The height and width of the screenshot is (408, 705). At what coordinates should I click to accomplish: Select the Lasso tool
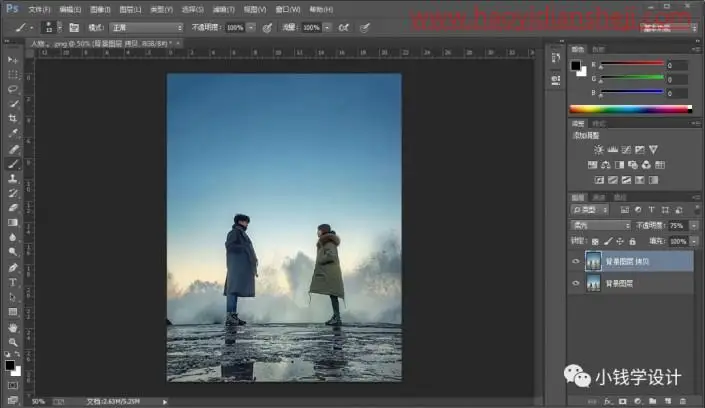[13, 89]
